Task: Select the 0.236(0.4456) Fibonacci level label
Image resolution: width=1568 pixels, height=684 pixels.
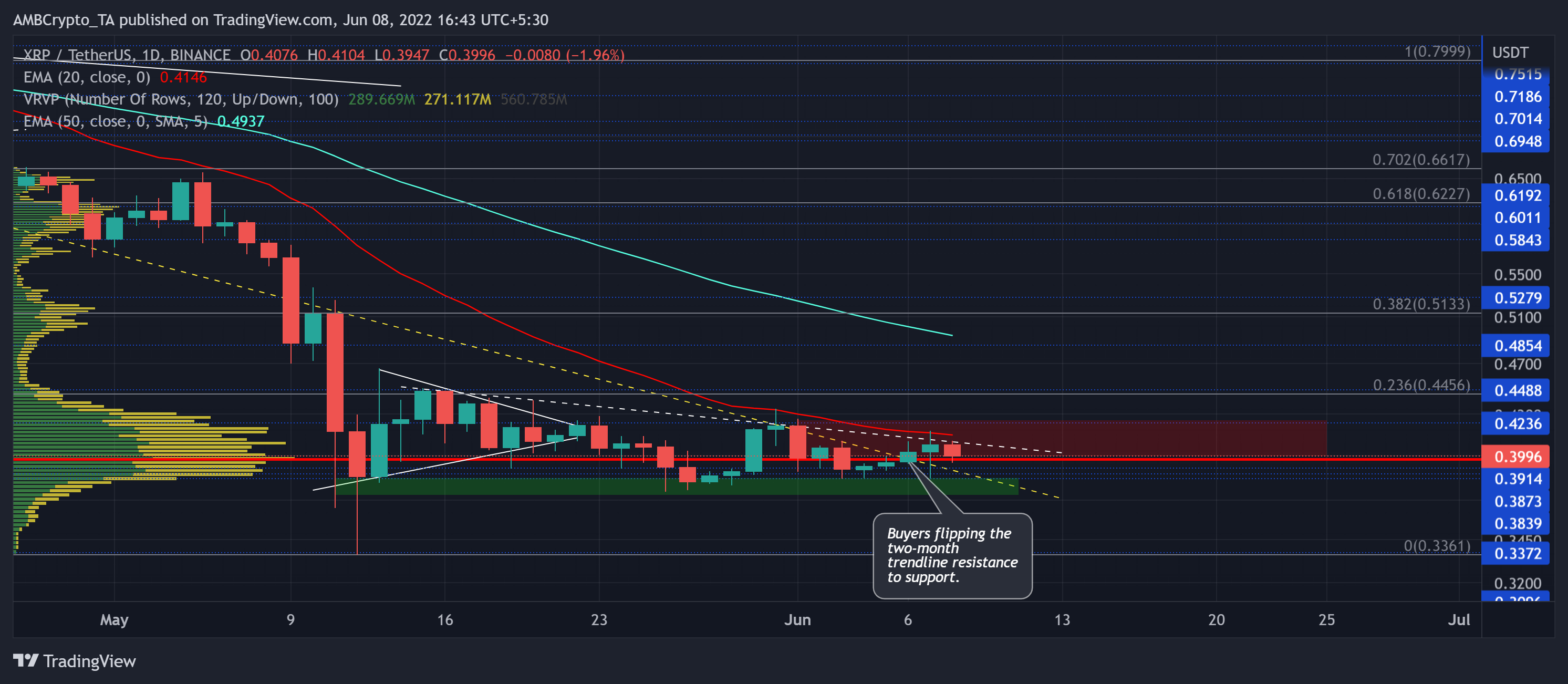Action: tap(1421, 385)
